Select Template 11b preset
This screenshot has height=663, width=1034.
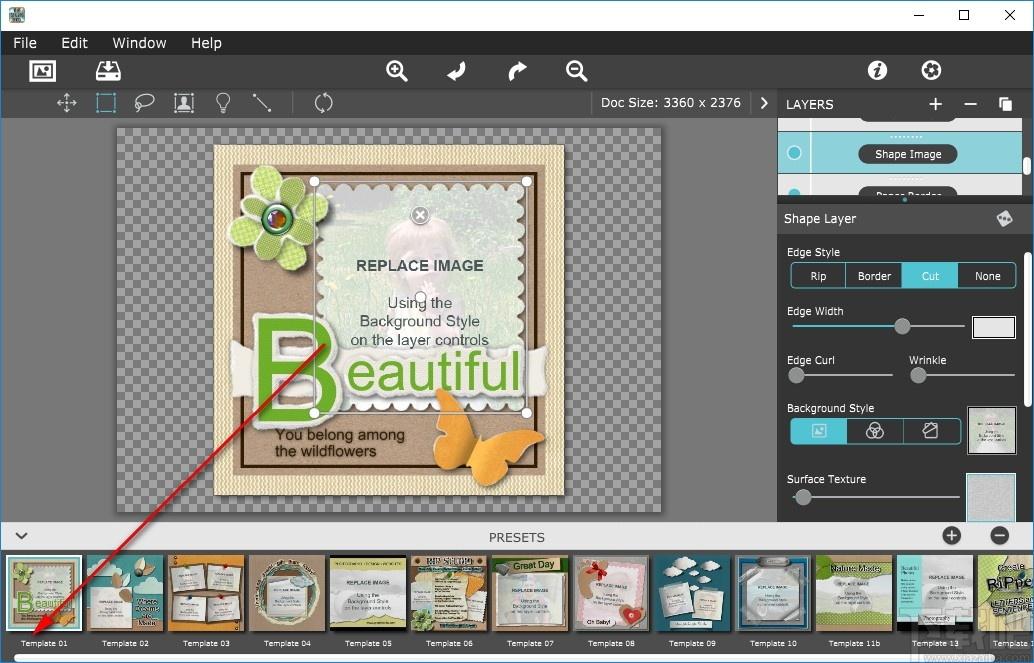coord(854,593)
